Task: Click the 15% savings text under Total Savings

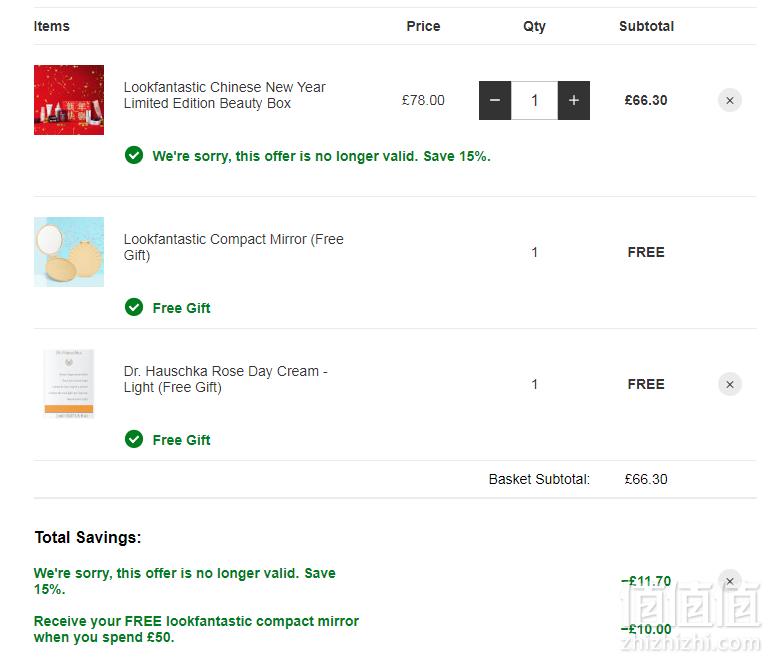Action: pyautogui.click(x=185, y=581)
